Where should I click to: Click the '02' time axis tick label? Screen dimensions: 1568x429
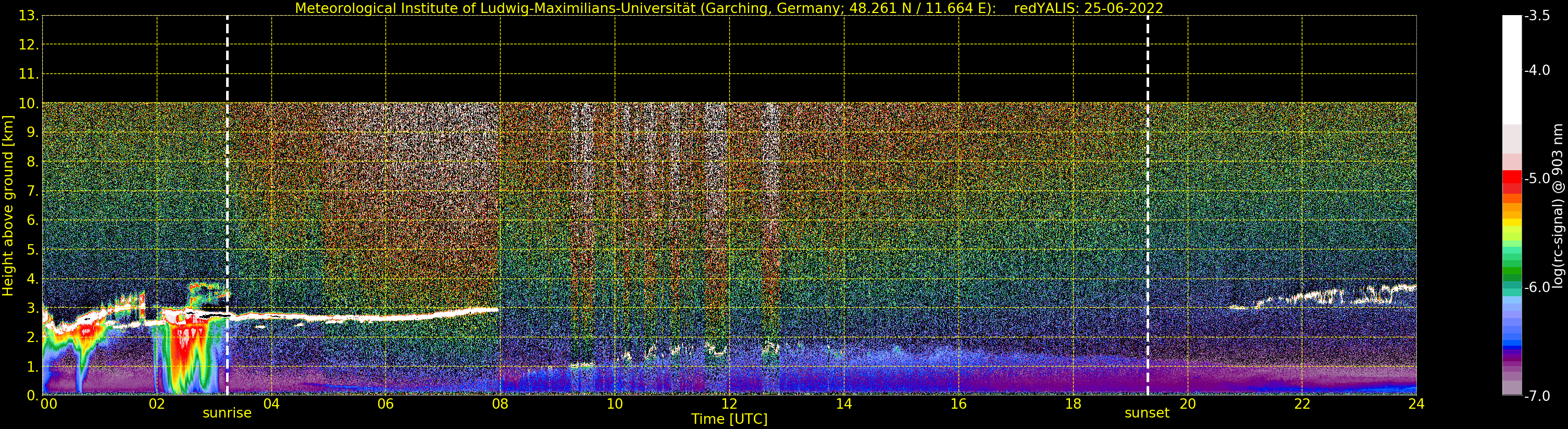pos(157,404)
